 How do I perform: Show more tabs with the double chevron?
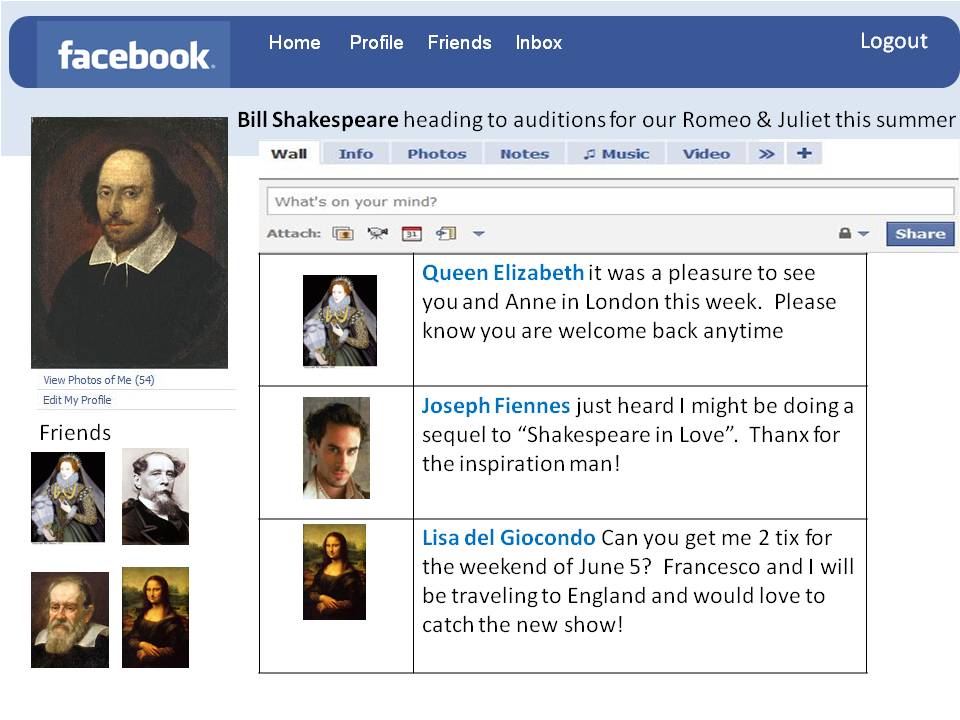click(767, 154)
